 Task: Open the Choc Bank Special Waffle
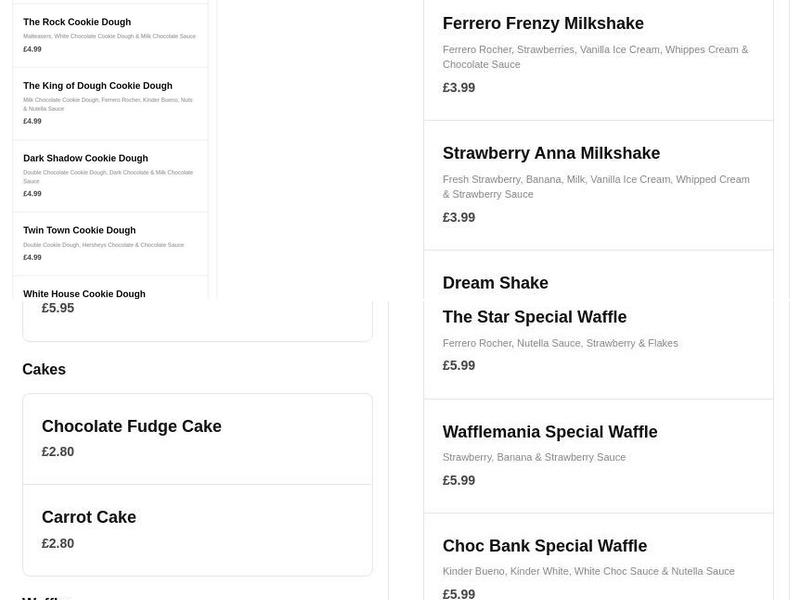pos(545,545)
